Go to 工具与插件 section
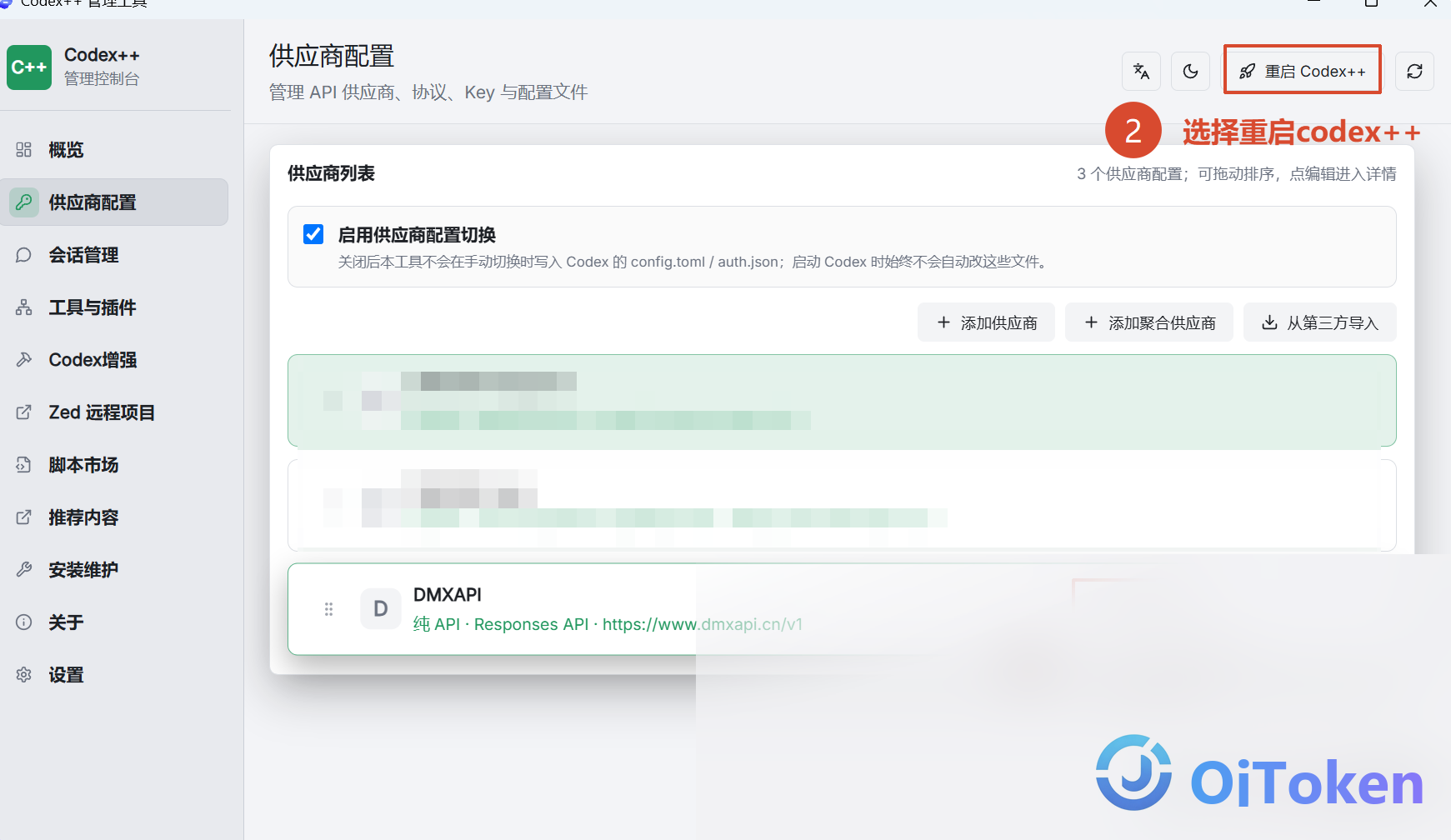 (x=114, y=307)
